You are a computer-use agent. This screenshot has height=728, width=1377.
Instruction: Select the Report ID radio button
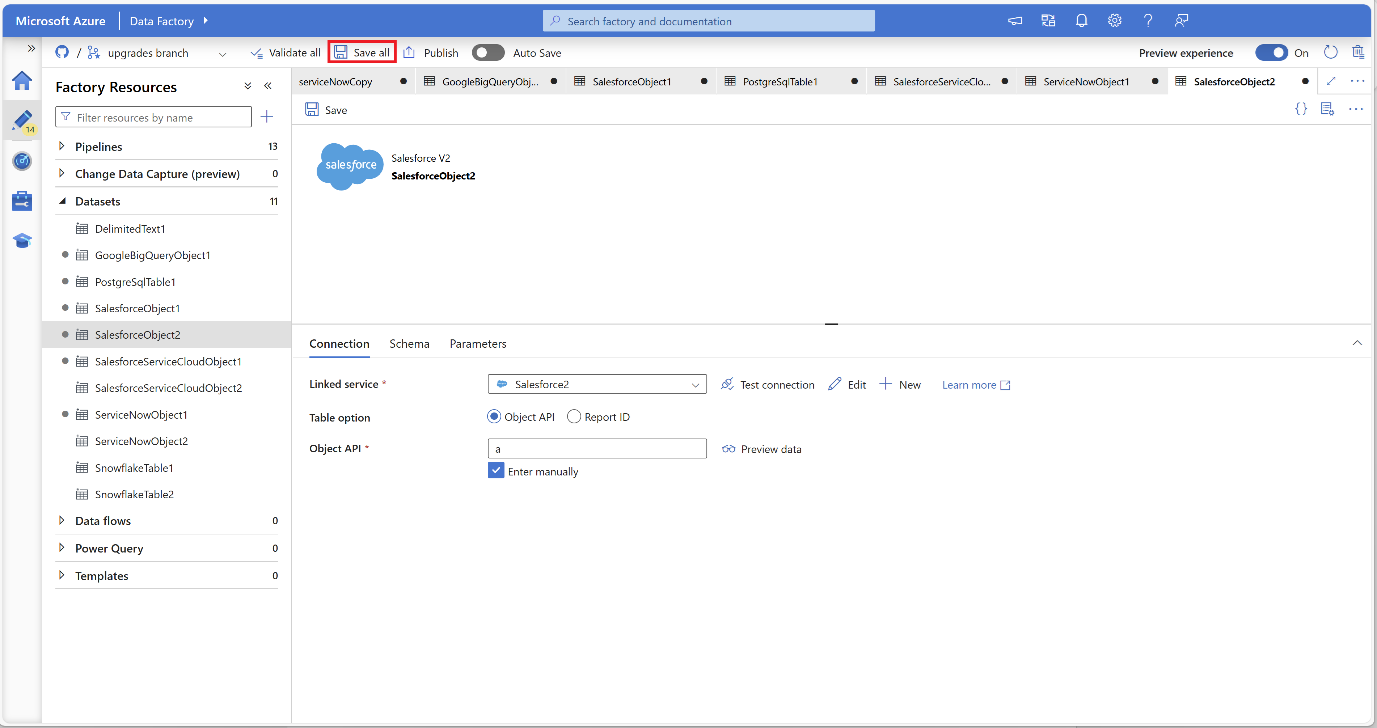[x=574, y=417]
